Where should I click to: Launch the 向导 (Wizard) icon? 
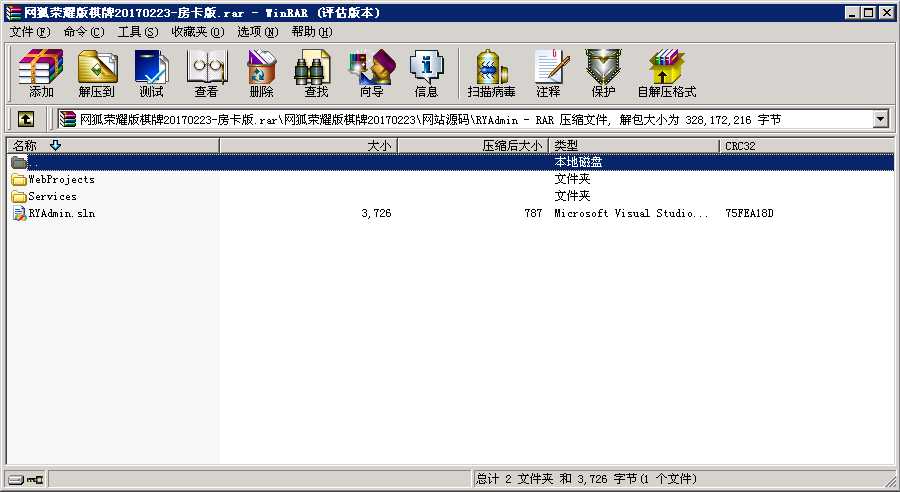tap(371, 73)
